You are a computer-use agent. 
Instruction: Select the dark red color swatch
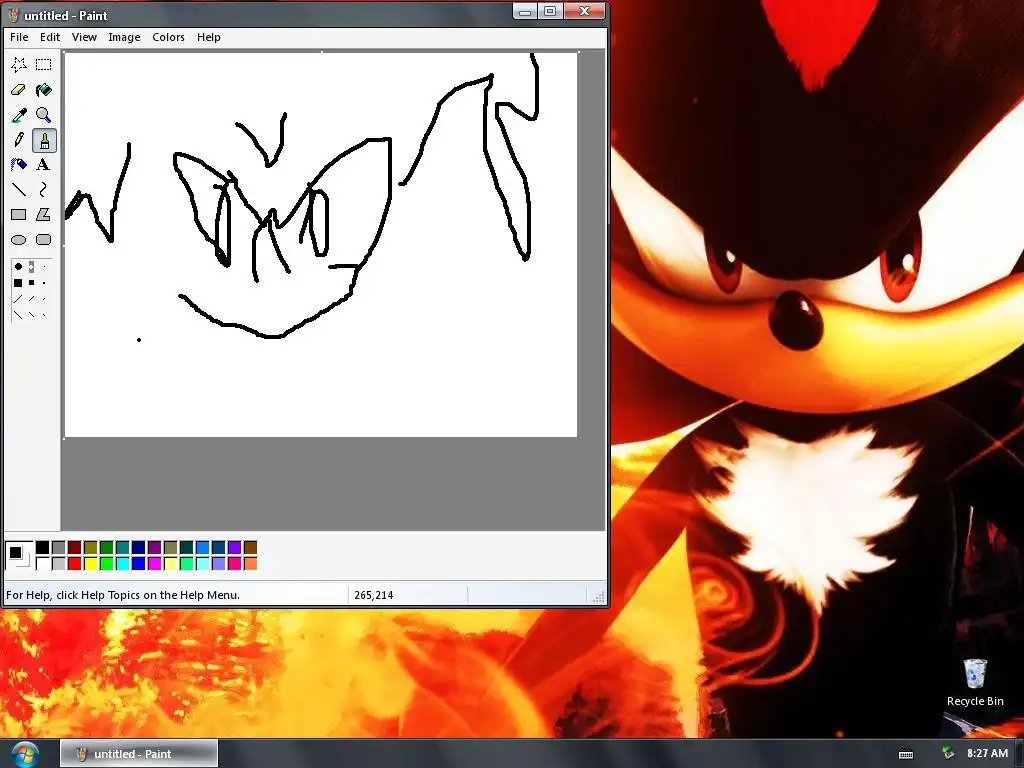tap(74, 547)
